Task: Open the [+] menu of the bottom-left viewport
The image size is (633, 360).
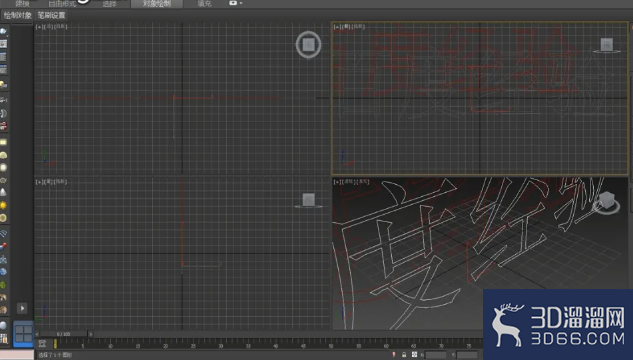Action: 38,182
